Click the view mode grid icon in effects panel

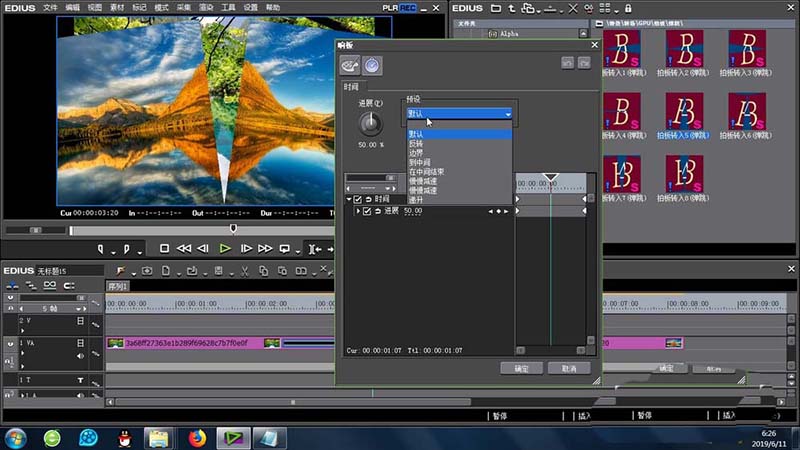[x=605, y=8]
